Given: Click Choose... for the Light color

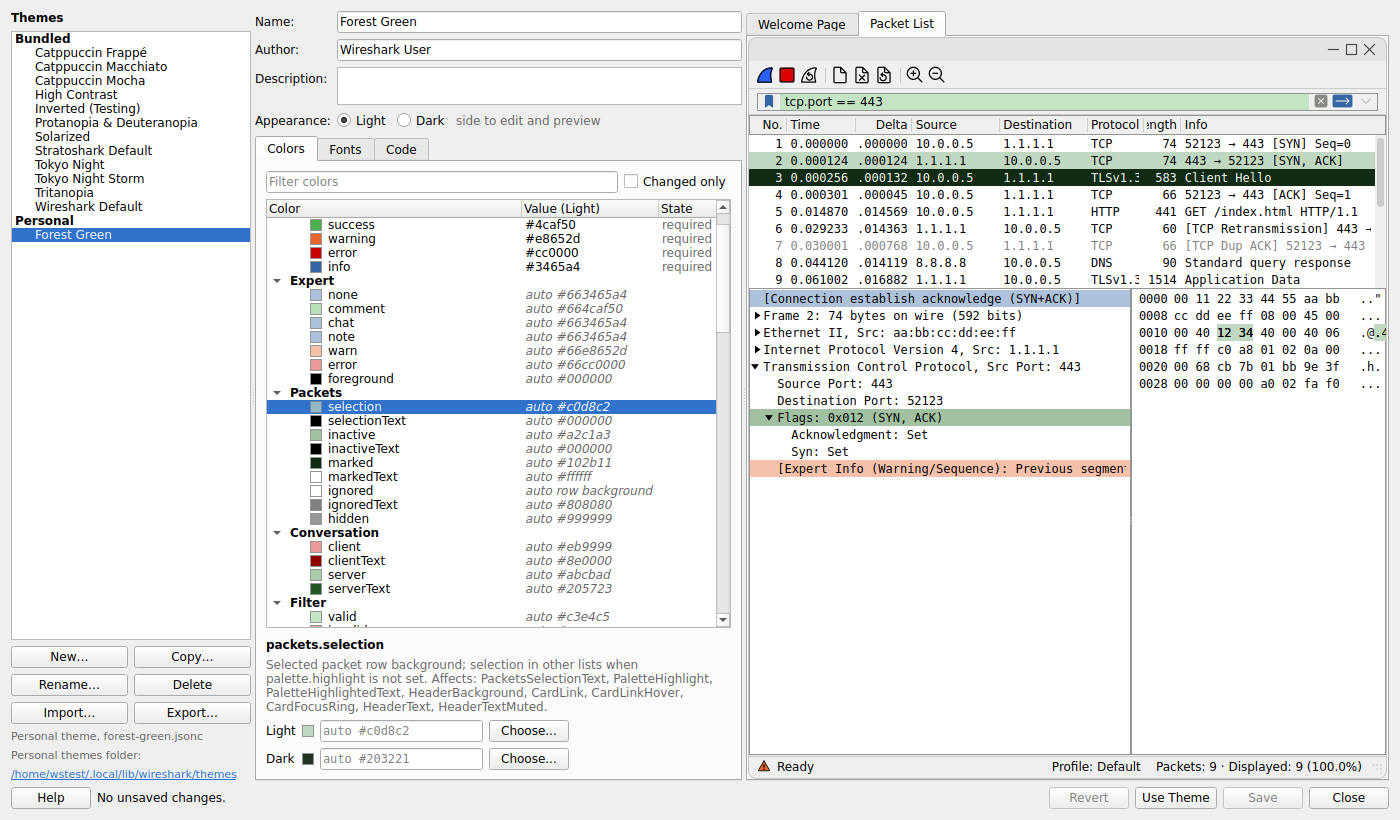Looking at the screenshot, I should click(x=529, y=731).
